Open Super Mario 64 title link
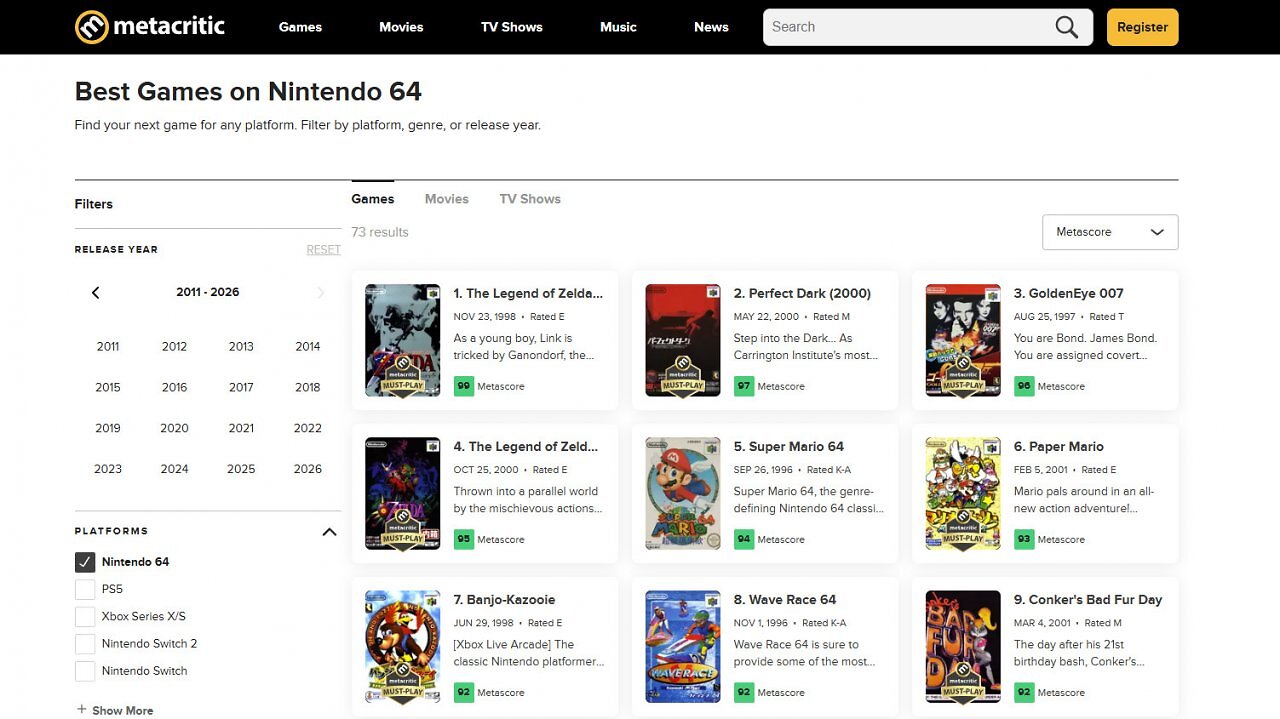 pyautogui.click(x=788, y=446)
